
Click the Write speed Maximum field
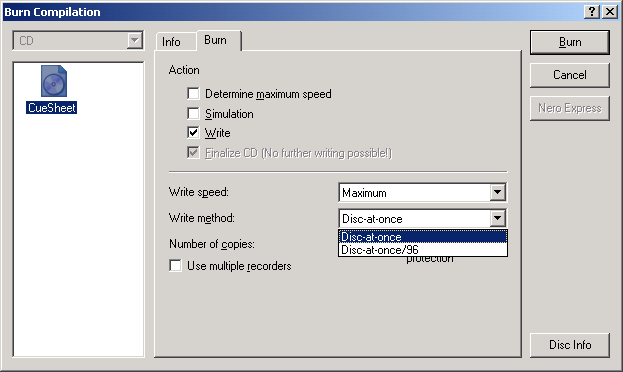pos(415,193)
